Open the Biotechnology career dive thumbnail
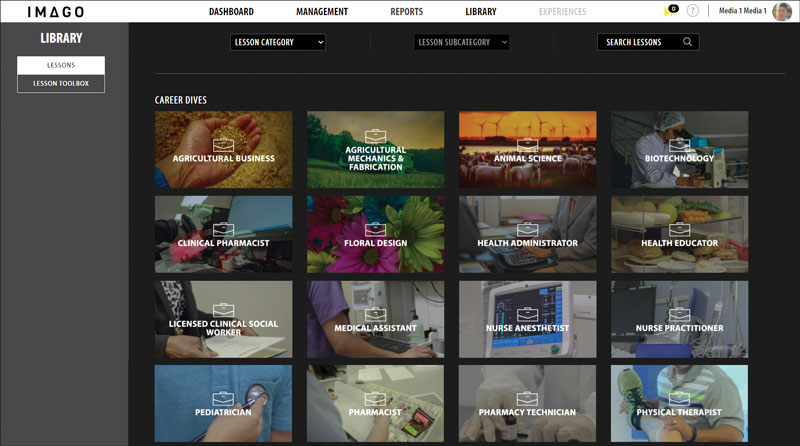 tap(679, 149)
